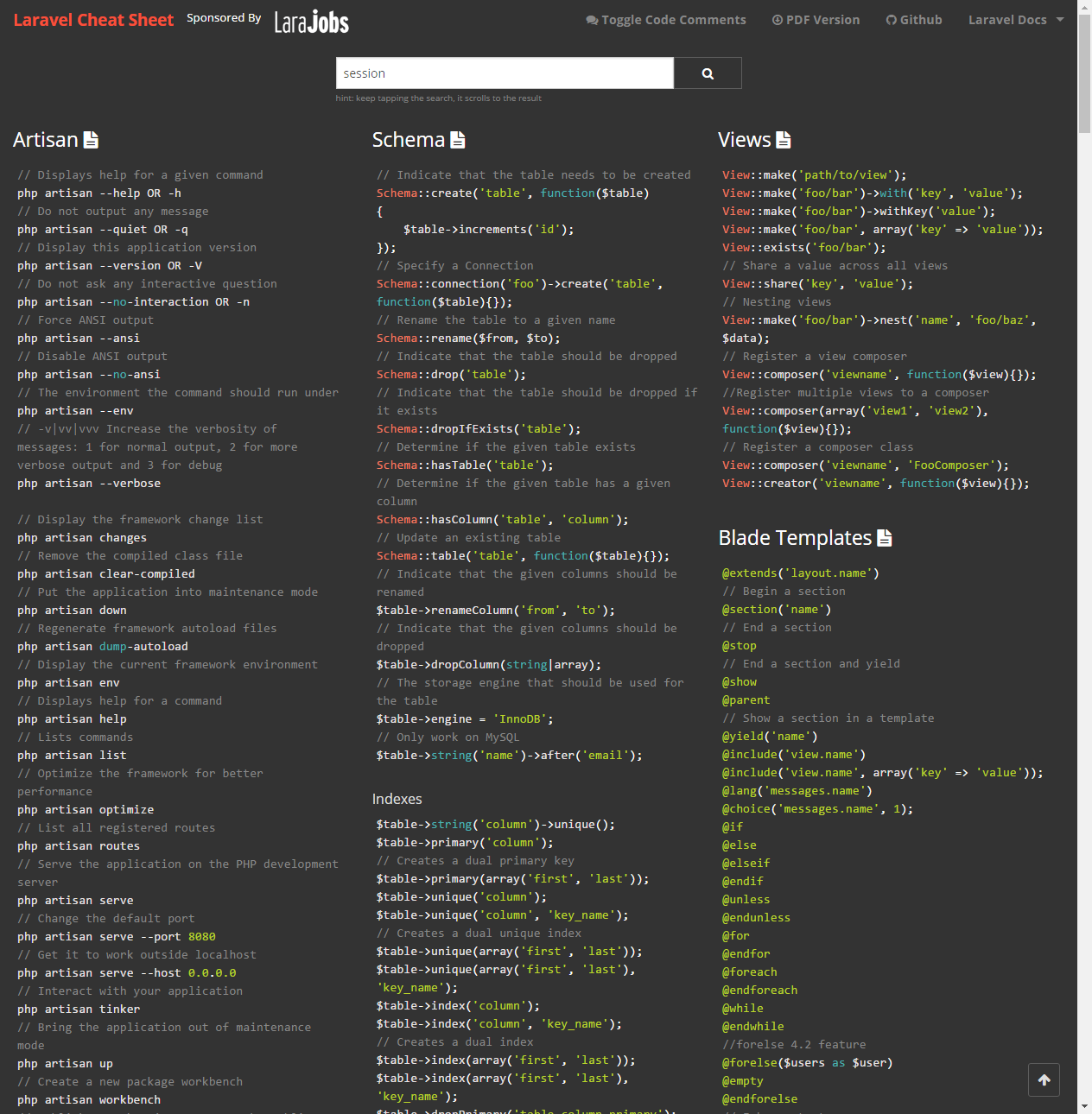Image resolution: width=1092 pixels, height=1114 pixels.
Task: Click "$table->renameColumn('from', 'to');" line
Action: pyautogui.click(x=496, y=611)
